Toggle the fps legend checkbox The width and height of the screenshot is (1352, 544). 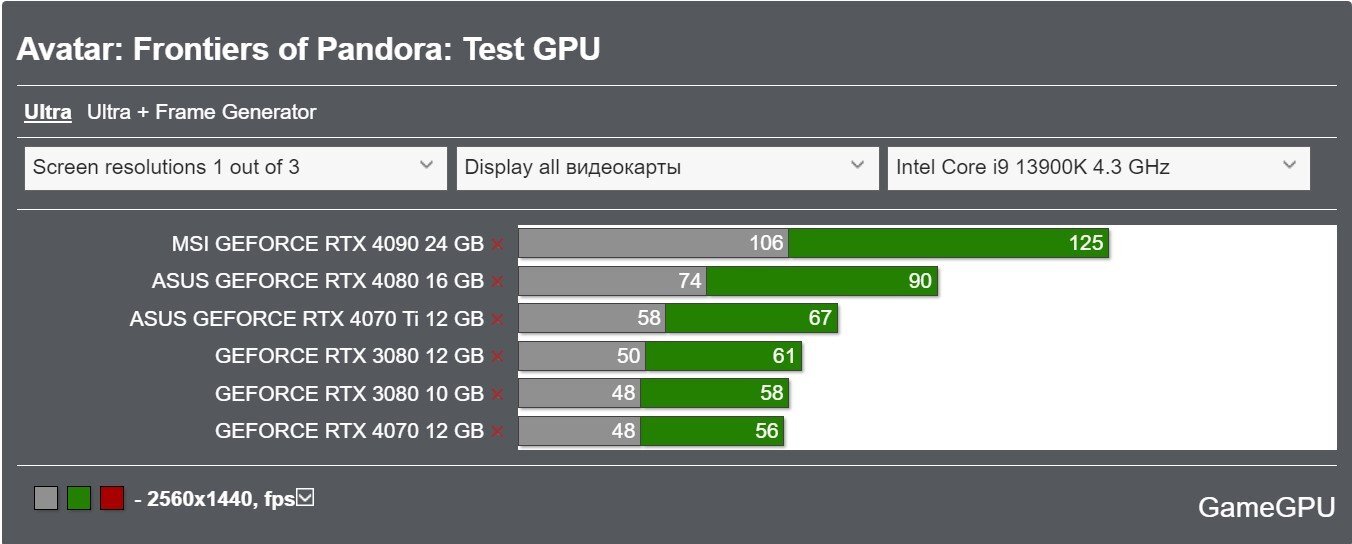306,497
